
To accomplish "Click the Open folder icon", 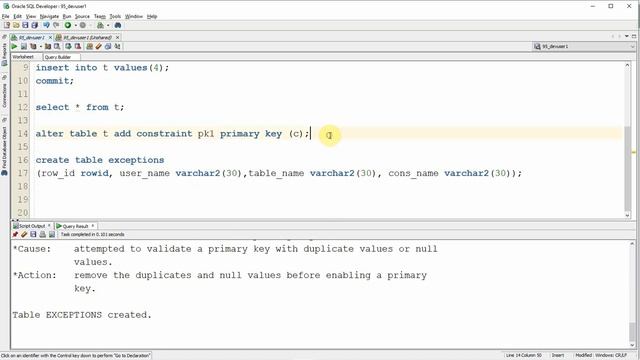I will coord(16,25).
